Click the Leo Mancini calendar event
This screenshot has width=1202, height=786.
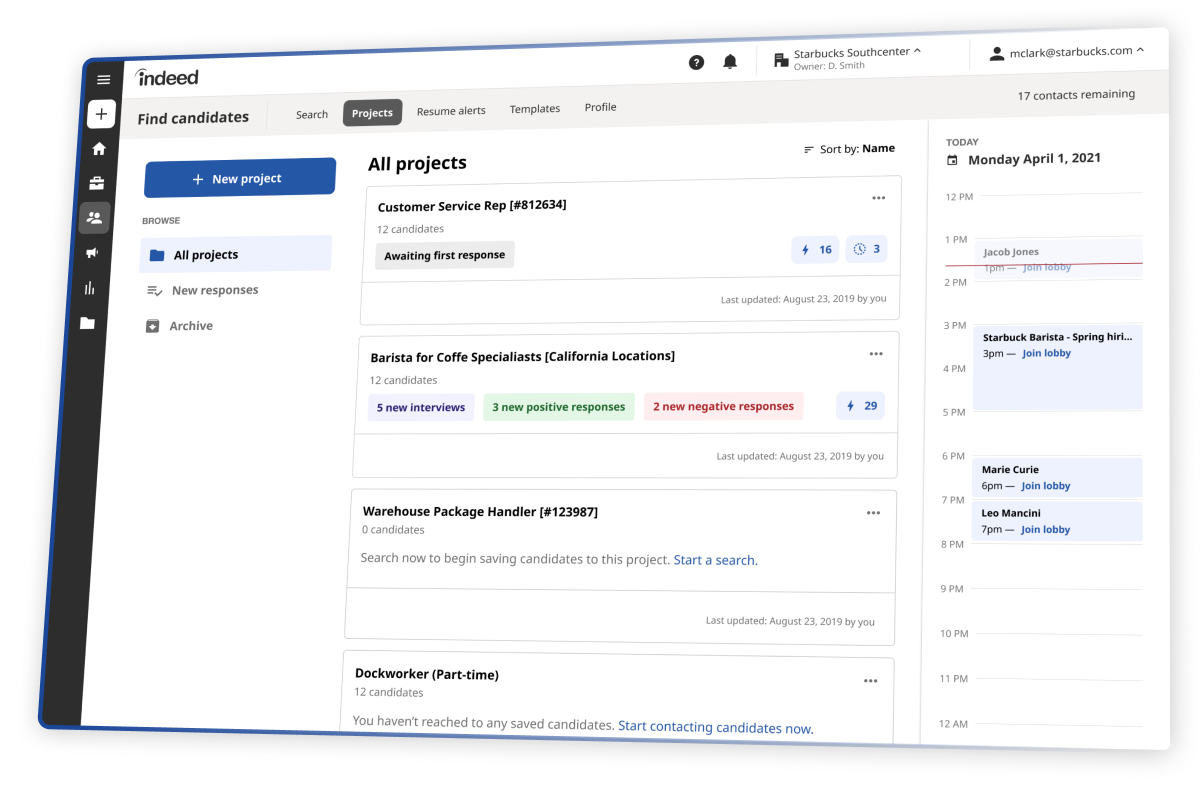[1057, 521]
